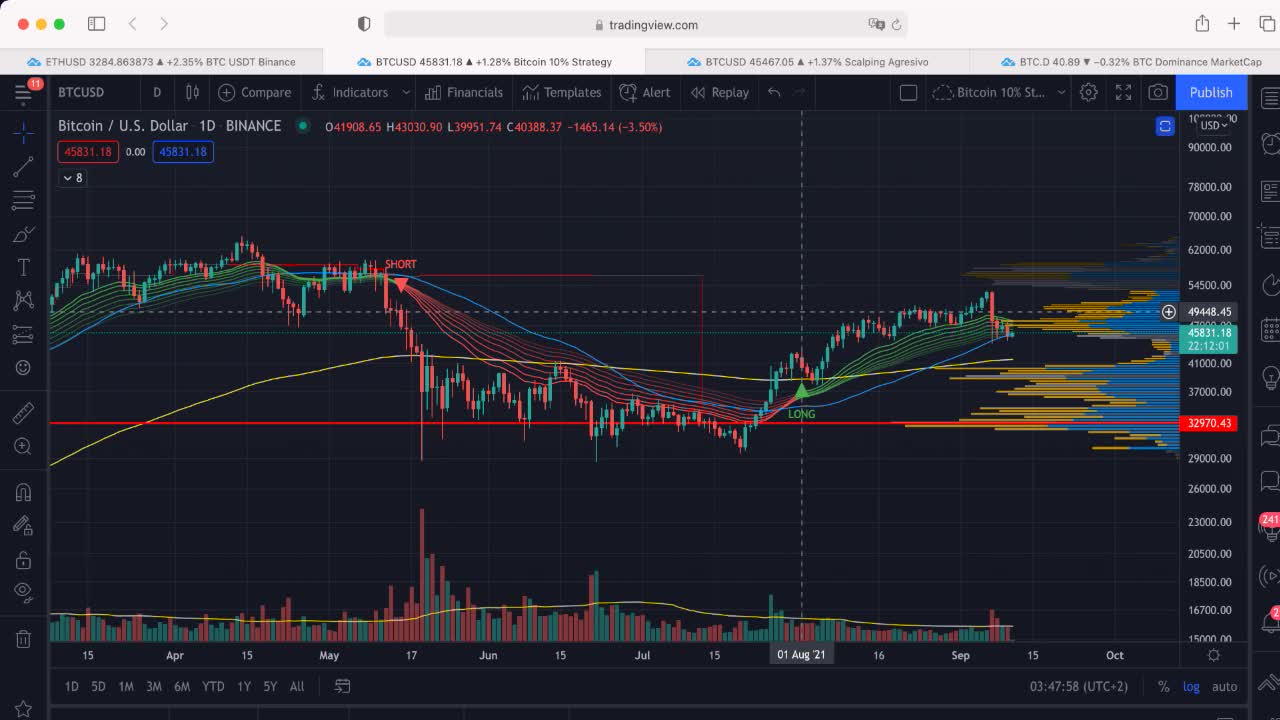Toggle hide all drawings eye icon
1280x720 pixels.
[23, 592]
